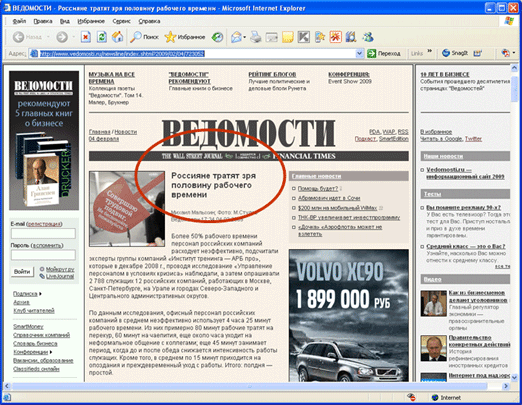Open the '$200 млн на мобильный WiMax' link

coord(337,208)
